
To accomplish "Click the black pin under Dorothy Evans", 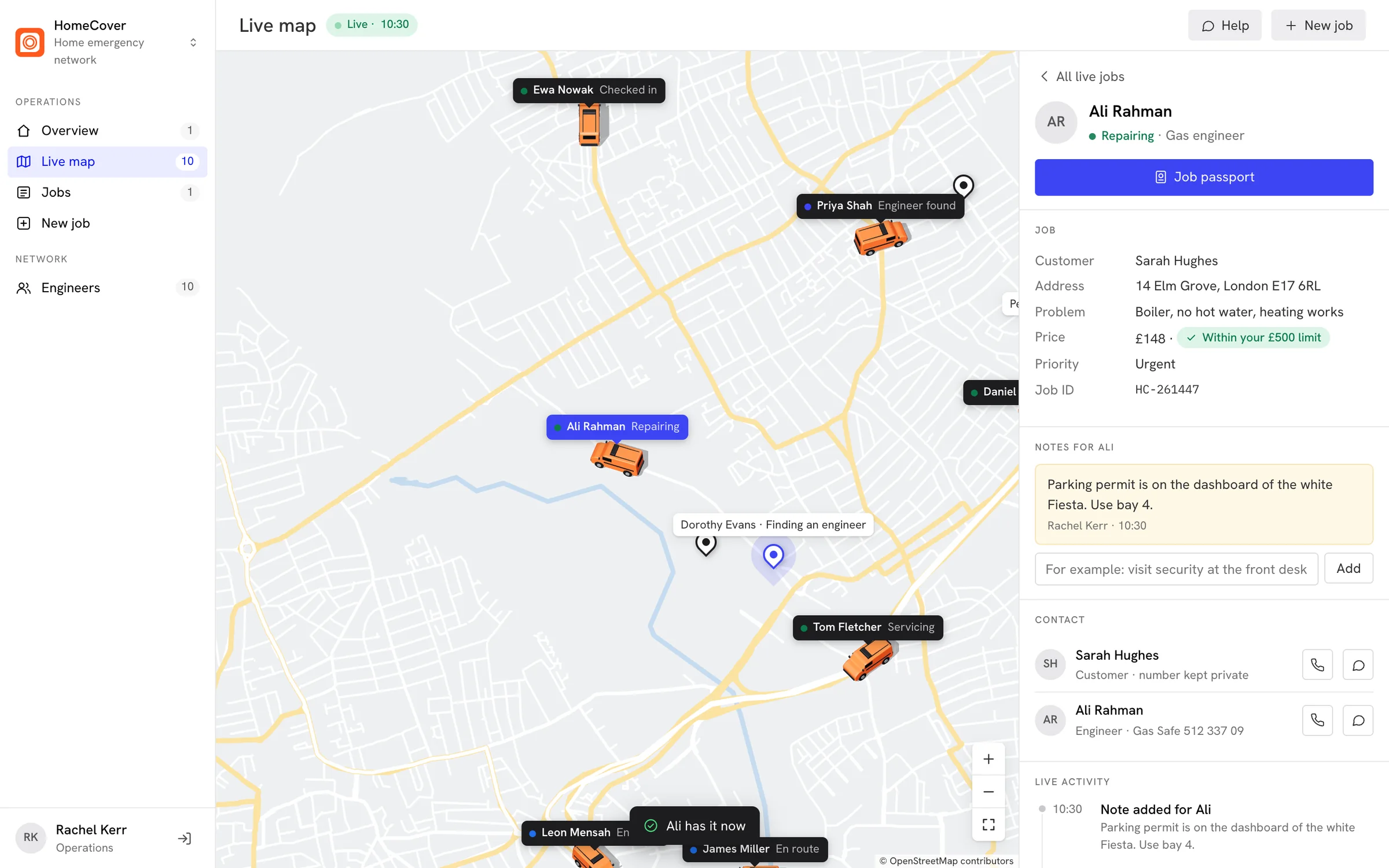I will point(705,545).
